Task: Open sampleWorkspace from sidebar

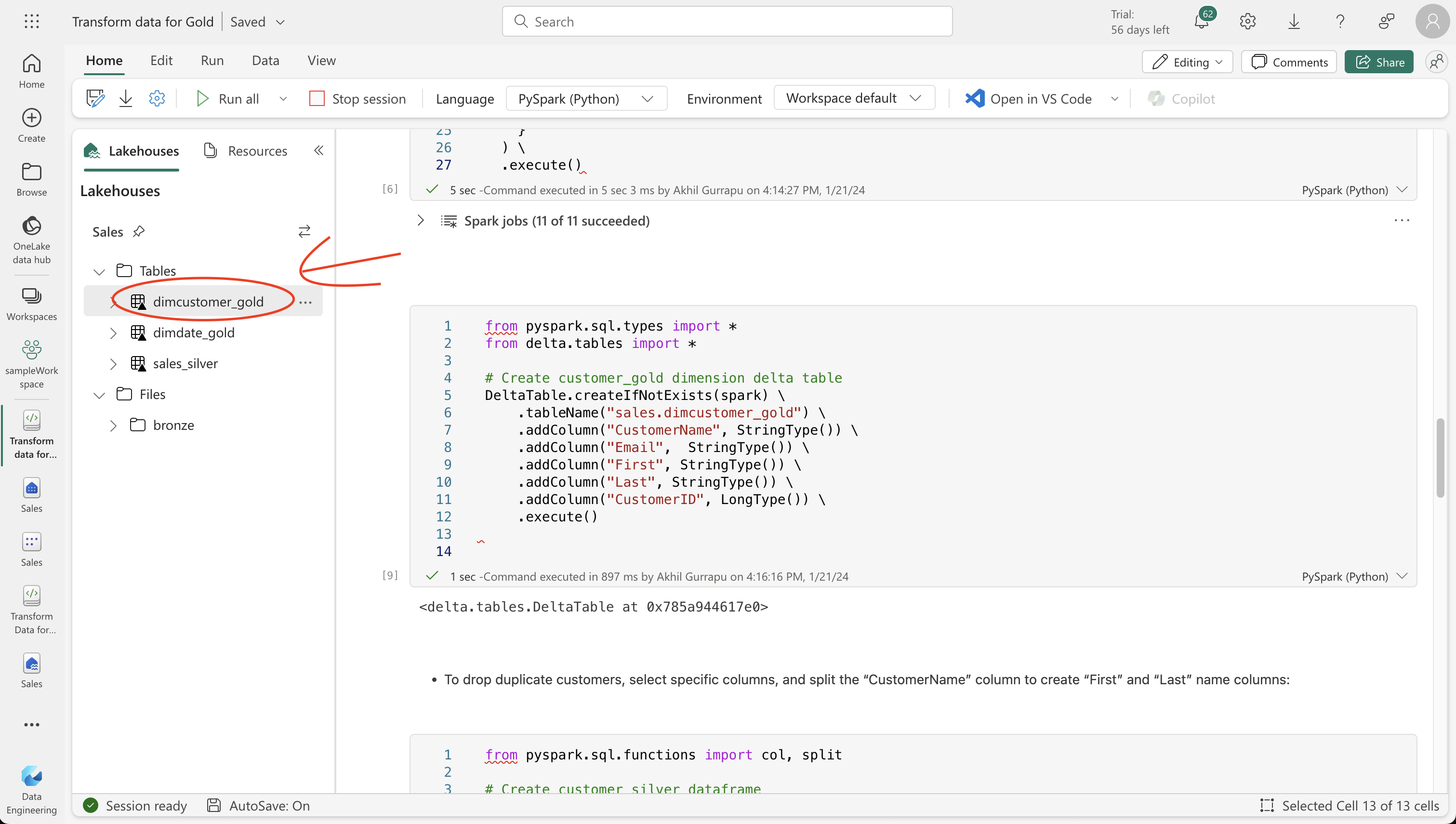Action: click(x=32, y=364)
